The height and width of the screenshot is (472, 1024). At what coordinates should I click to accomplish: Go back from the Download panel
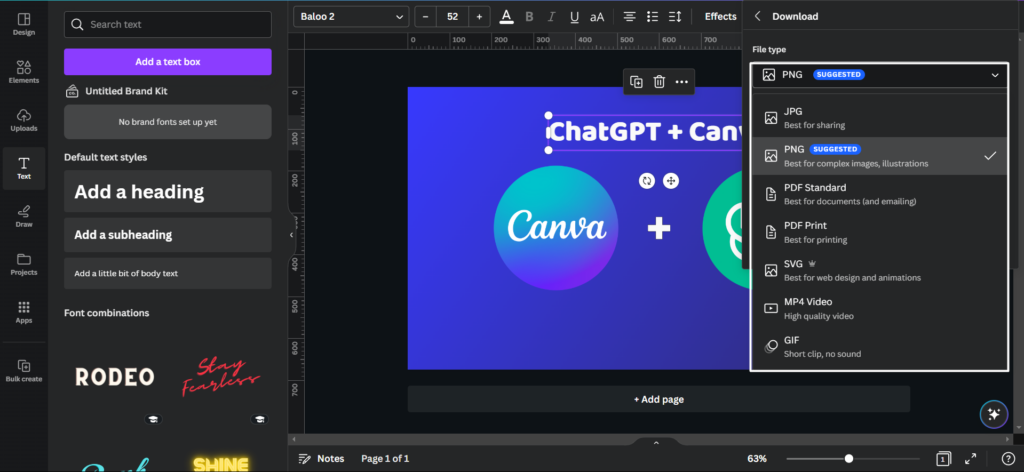(758, 16)
